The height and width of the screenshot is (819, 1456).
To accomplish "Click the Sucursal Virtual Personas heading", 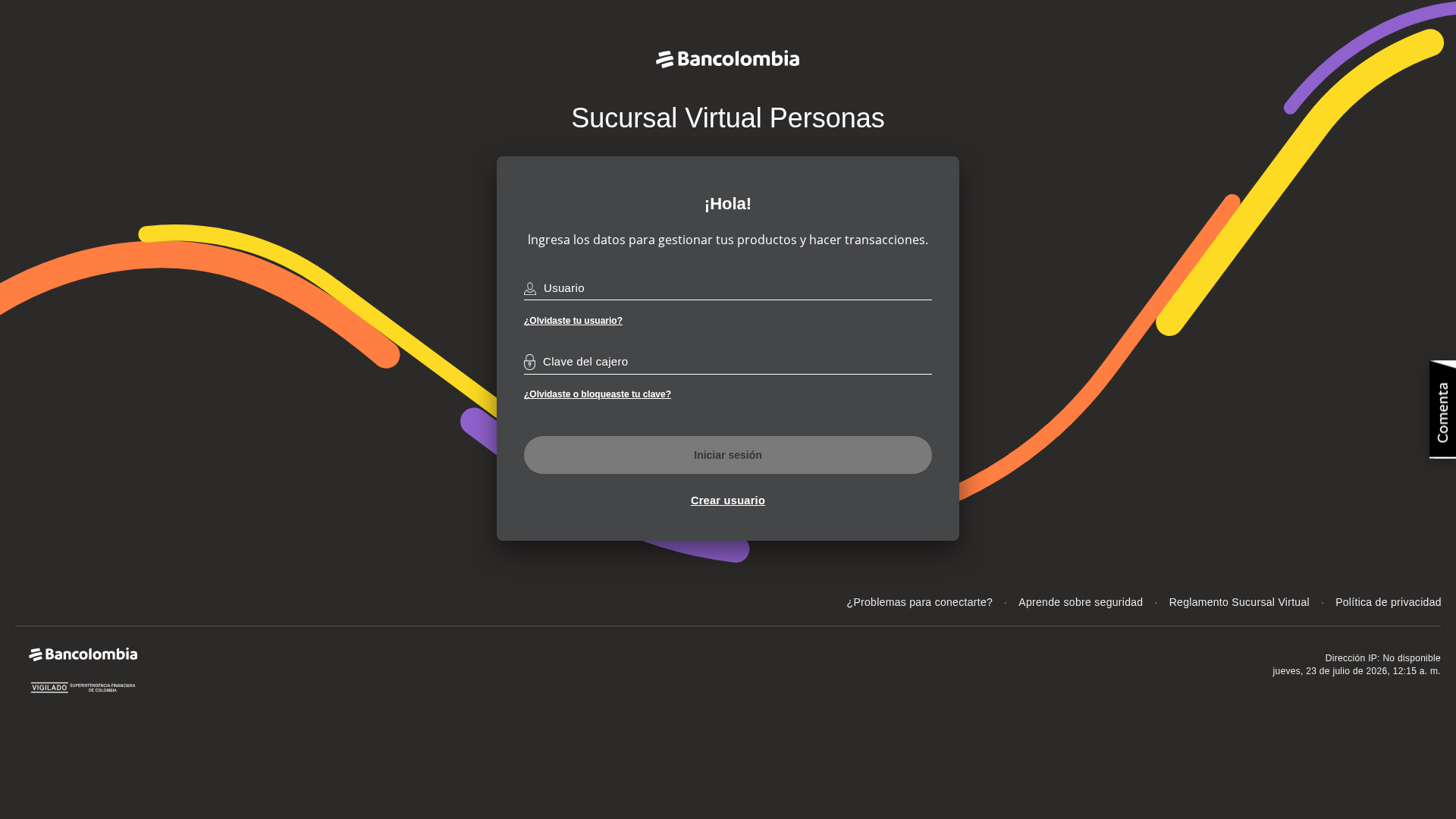I will (727, 118).
